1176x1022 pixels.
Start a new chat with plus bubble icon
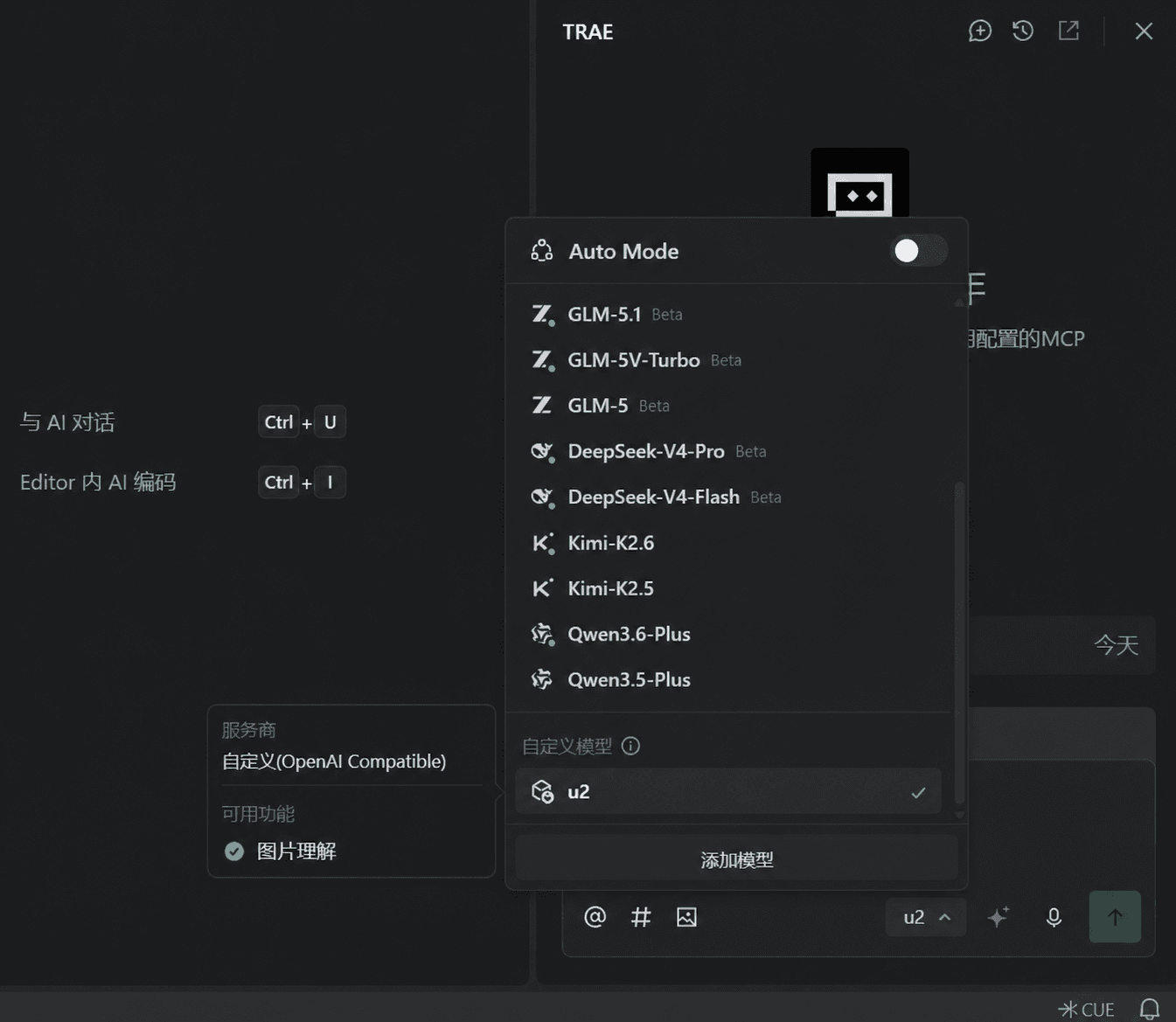(x=980, y=31)
